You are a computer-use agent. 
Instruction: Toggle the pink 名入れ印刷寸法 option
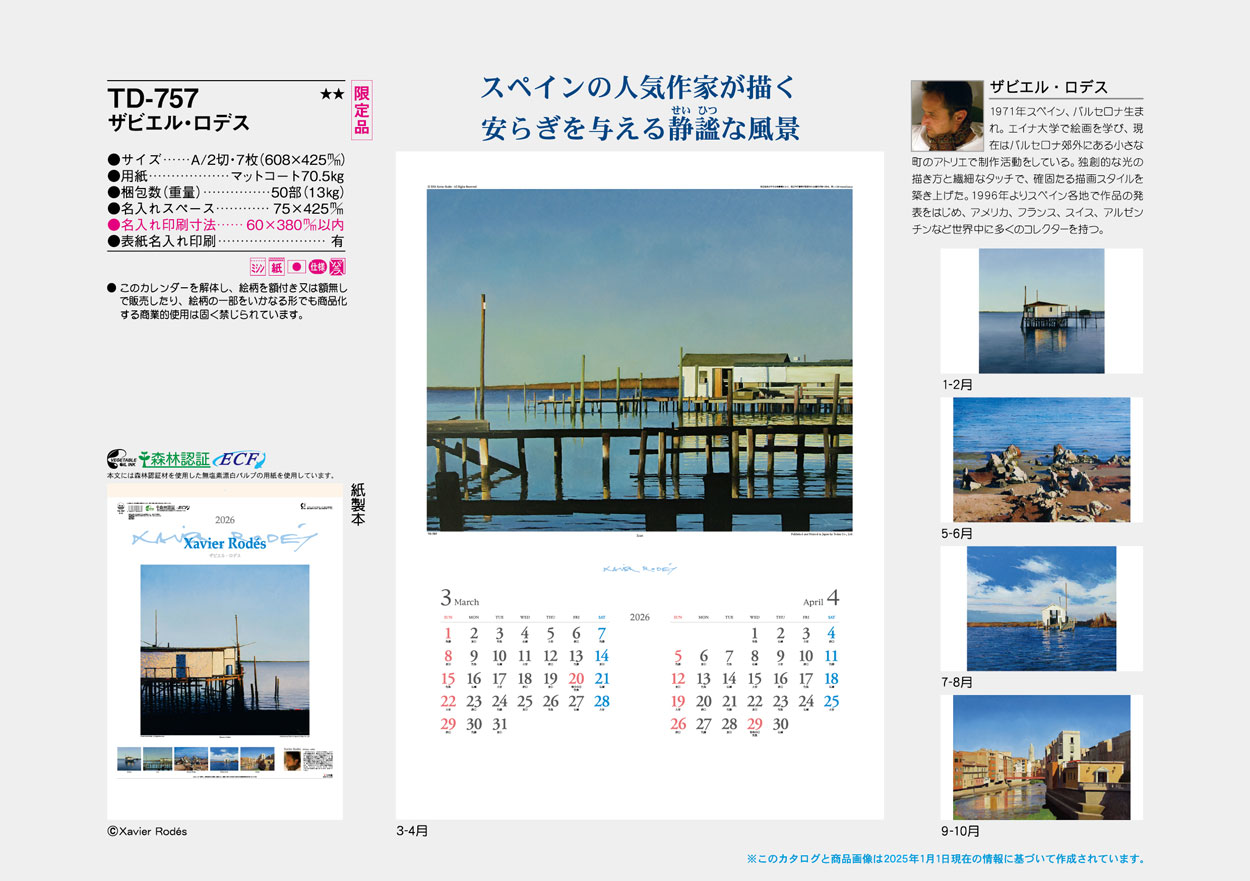220,225
